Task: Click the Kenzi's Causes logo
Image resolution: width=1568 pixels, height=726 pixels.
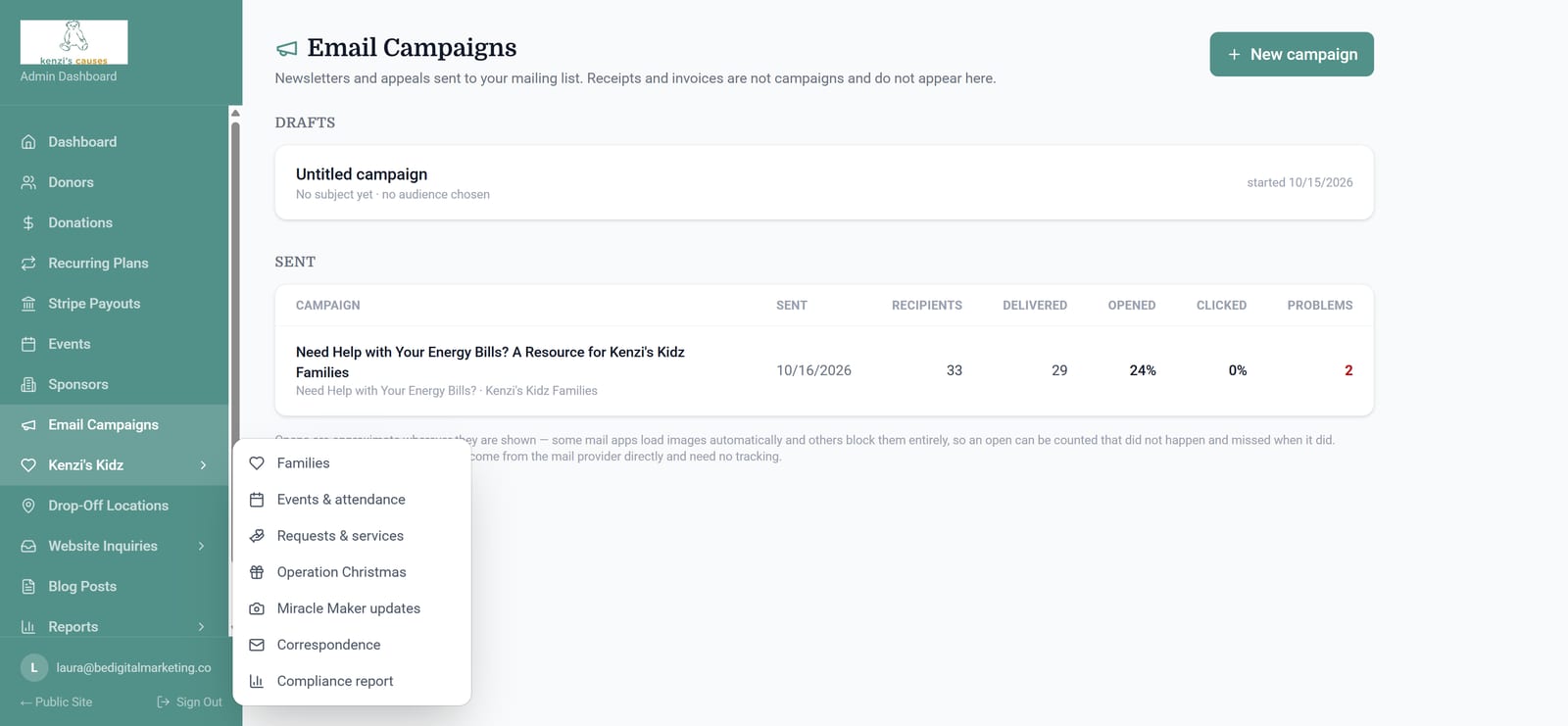Action: 73,42
